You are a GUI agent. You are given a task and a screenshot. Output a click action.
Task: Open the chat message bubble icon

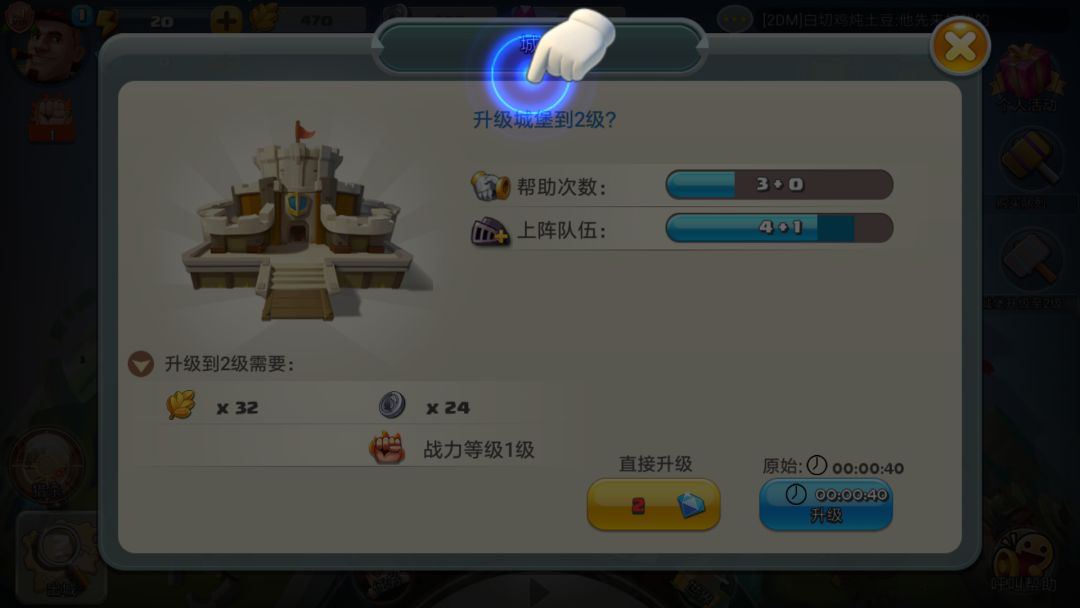coord(734,19)
